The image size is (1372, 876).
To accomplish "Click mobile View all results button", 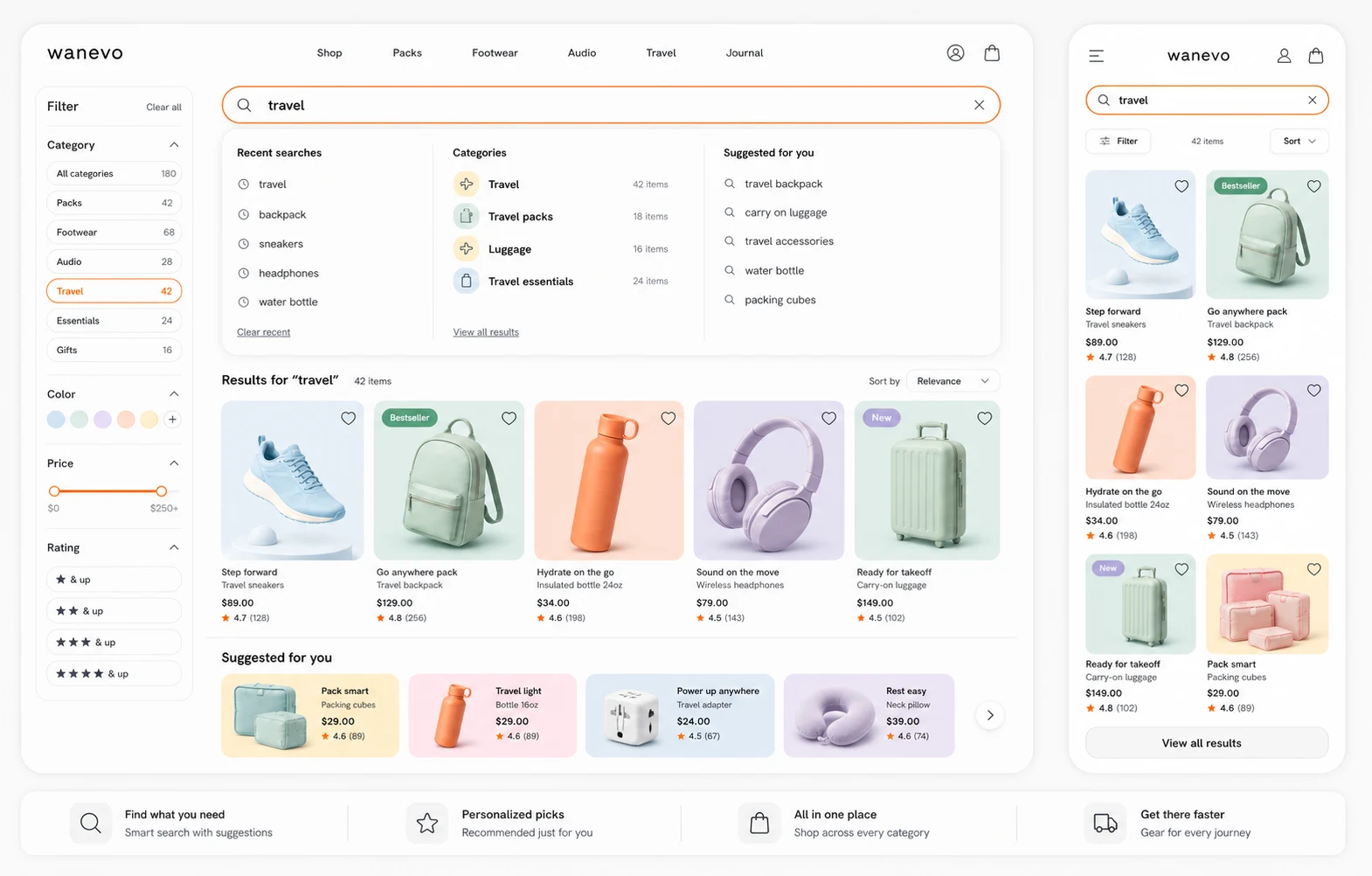I will tap(1207, 743).
